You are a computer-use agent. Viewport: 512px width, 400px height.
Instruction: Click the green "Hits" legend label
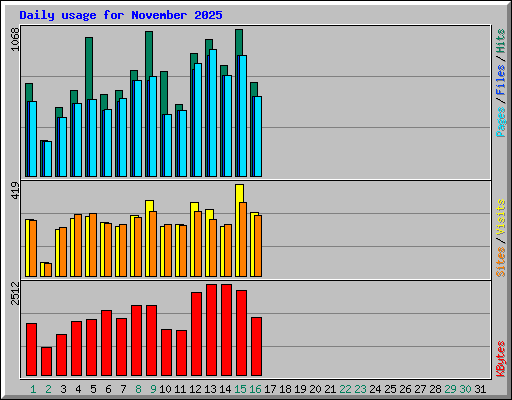coord(501,41)
